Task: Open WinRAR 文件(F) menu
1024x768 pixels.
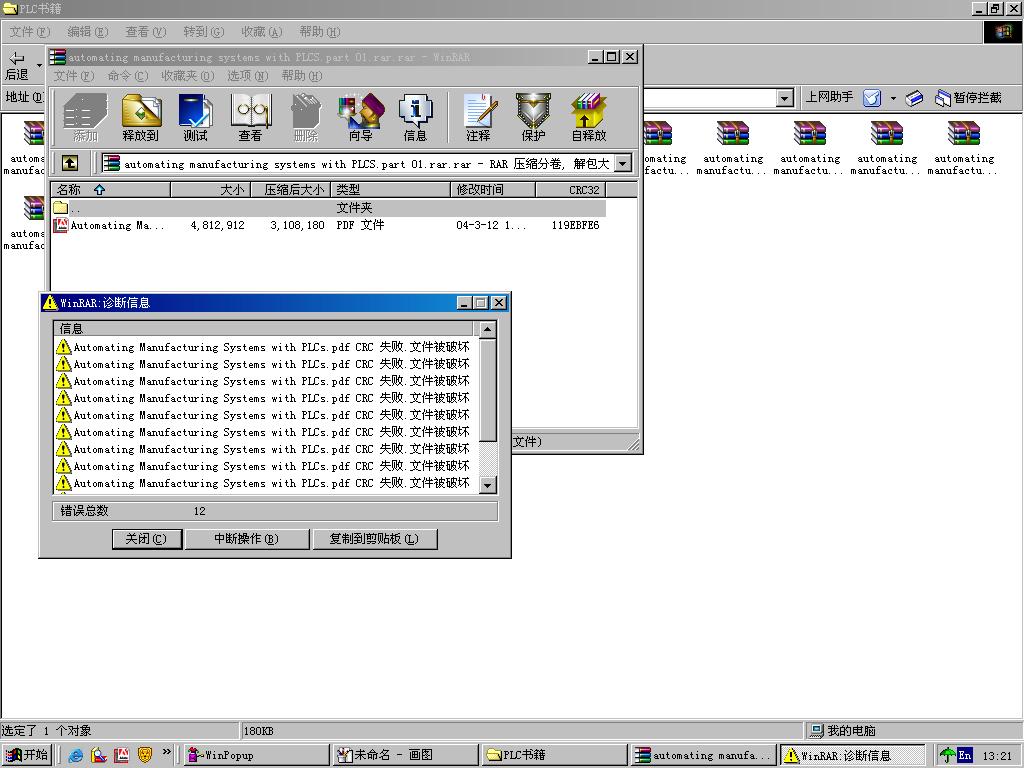Action: 74,76
